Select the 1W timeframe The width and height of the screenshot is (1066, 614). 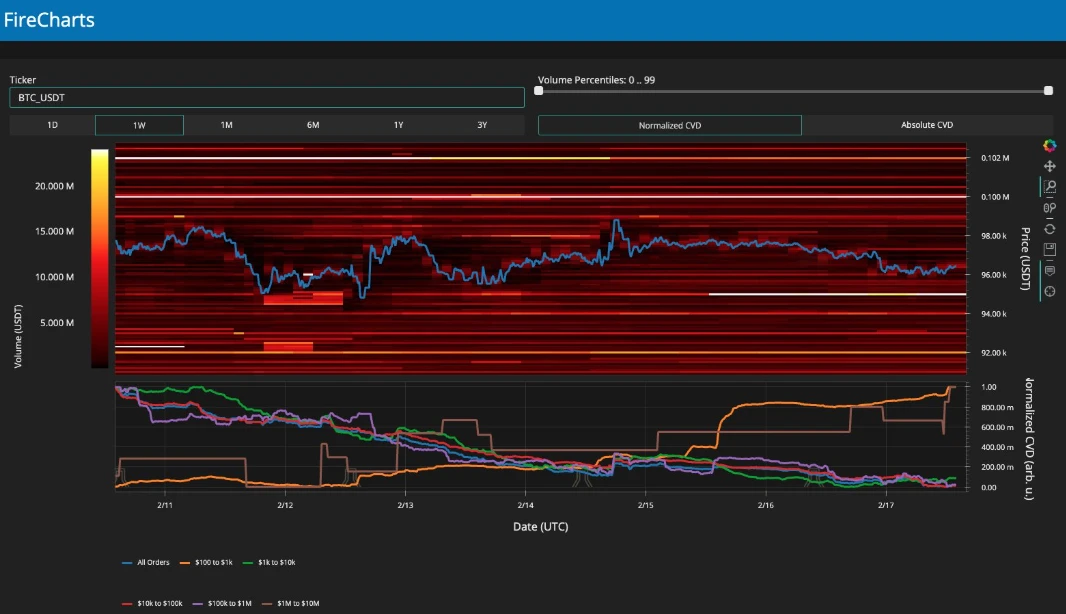click(139, 125)
